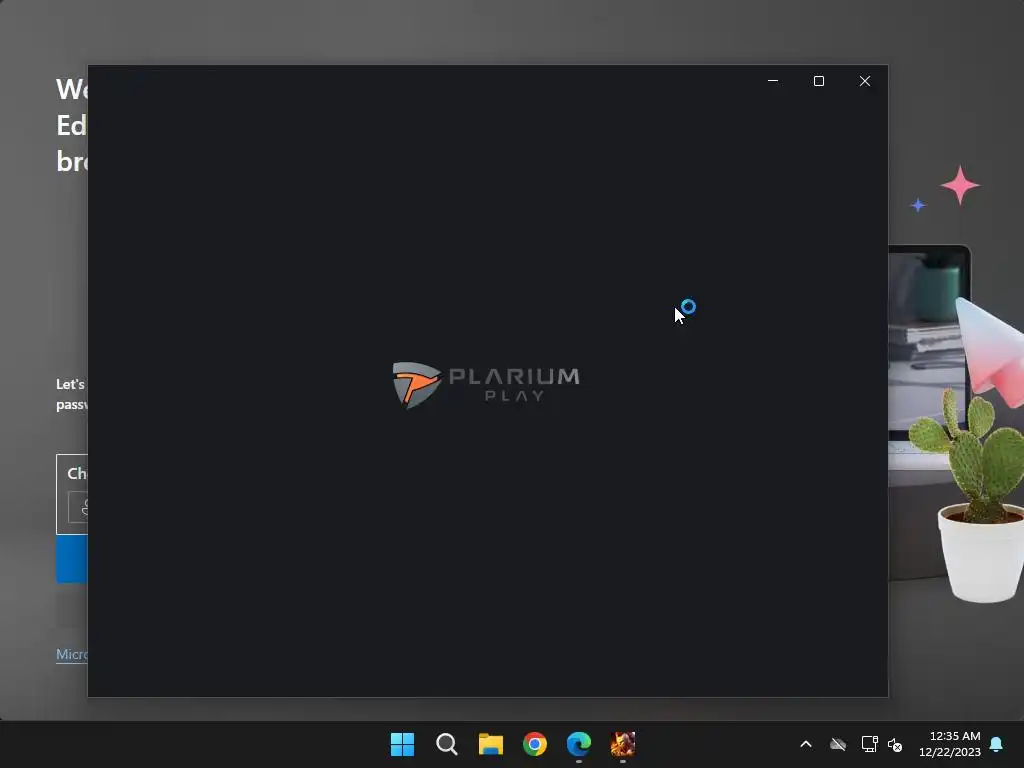Open notifications bell icon

click(997, 744)
